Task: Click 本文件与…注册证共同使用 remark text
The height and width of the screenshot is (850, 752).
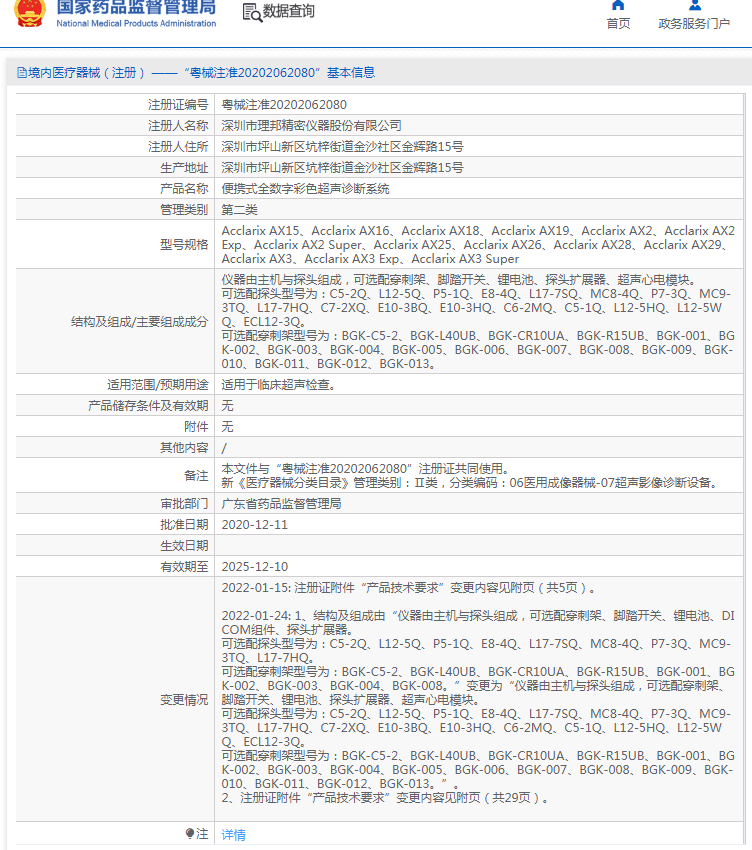Action: (x=365, y=469)
